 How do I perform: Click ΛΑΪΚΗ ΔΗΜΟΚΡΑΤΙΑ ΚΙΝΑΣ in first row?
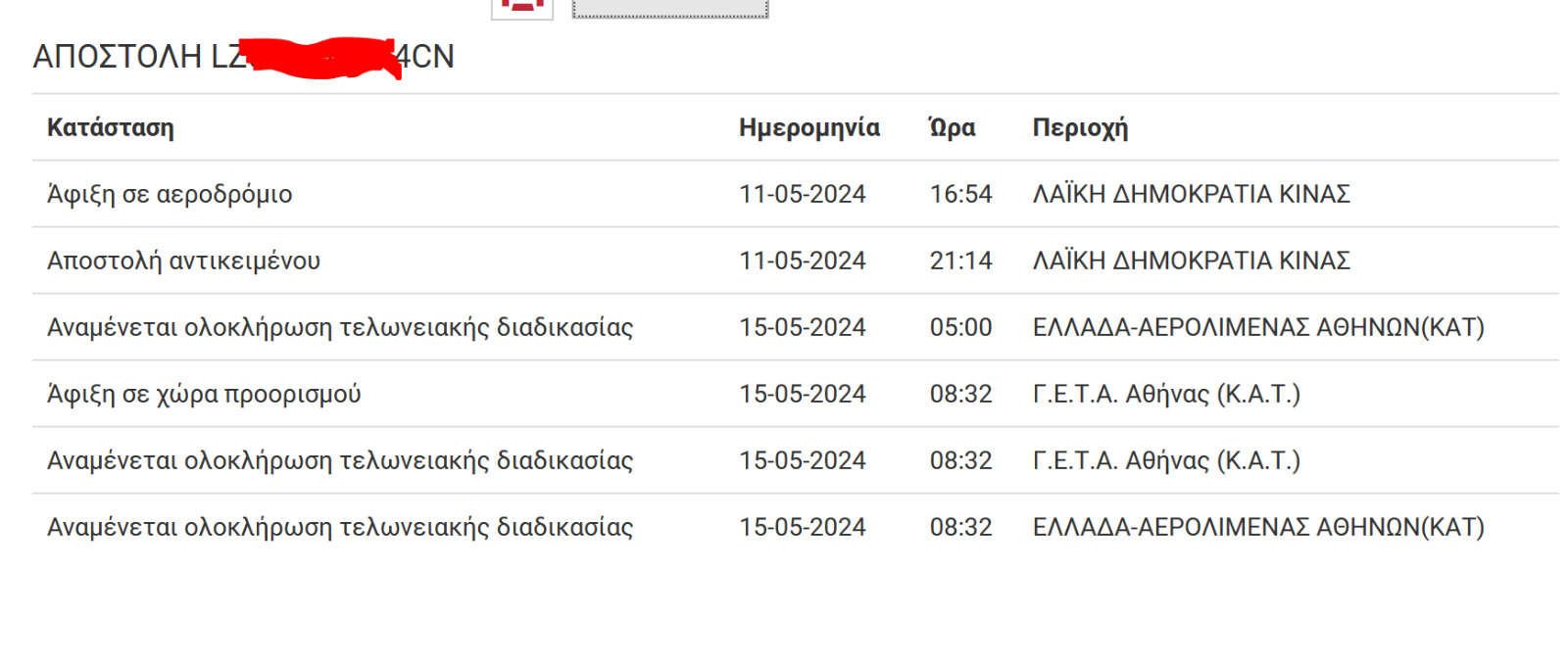tap(1192, 194)
